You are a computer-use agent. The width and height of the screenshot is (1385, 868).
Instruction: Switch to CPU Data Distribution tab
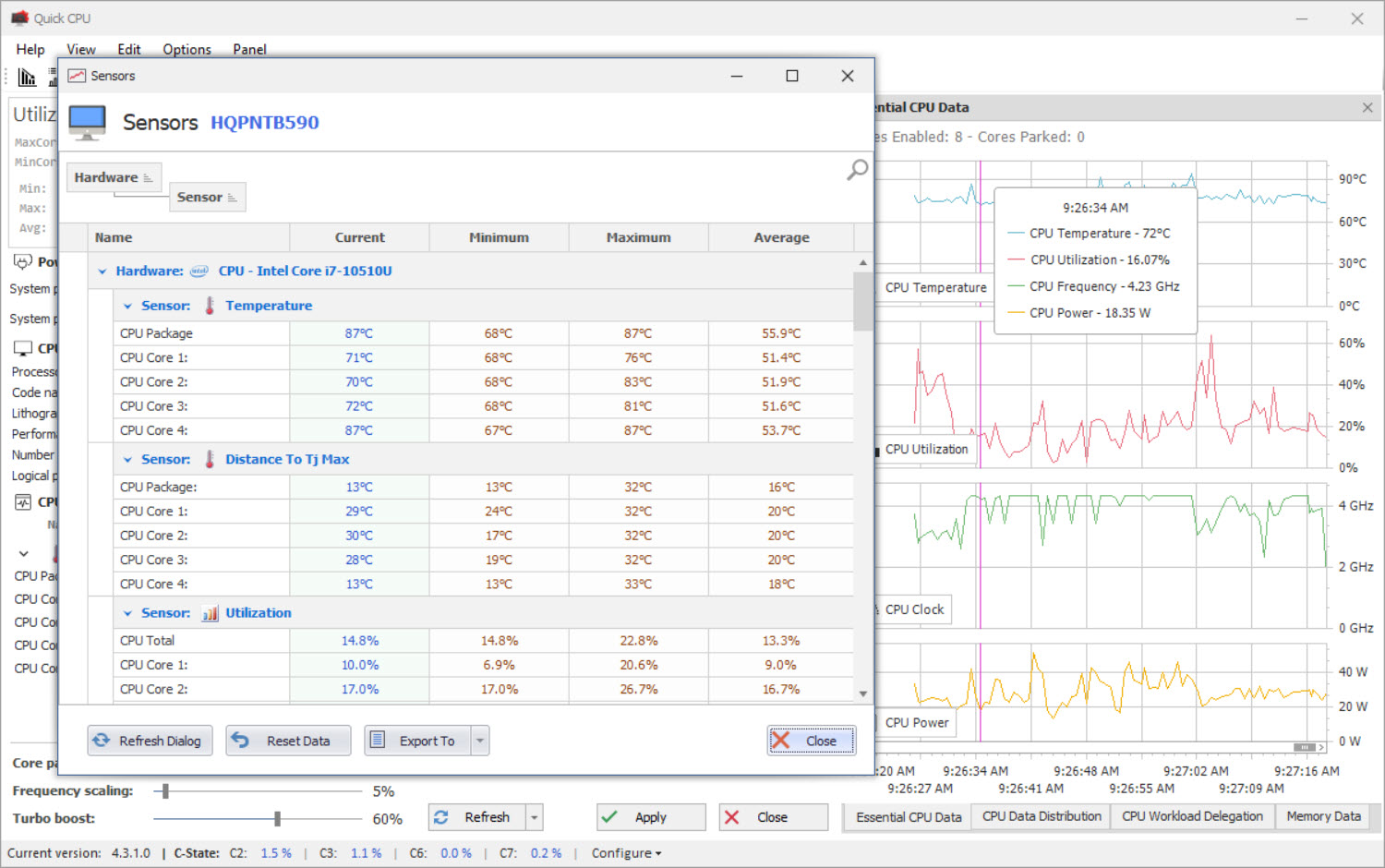[x=1042, y=816]
